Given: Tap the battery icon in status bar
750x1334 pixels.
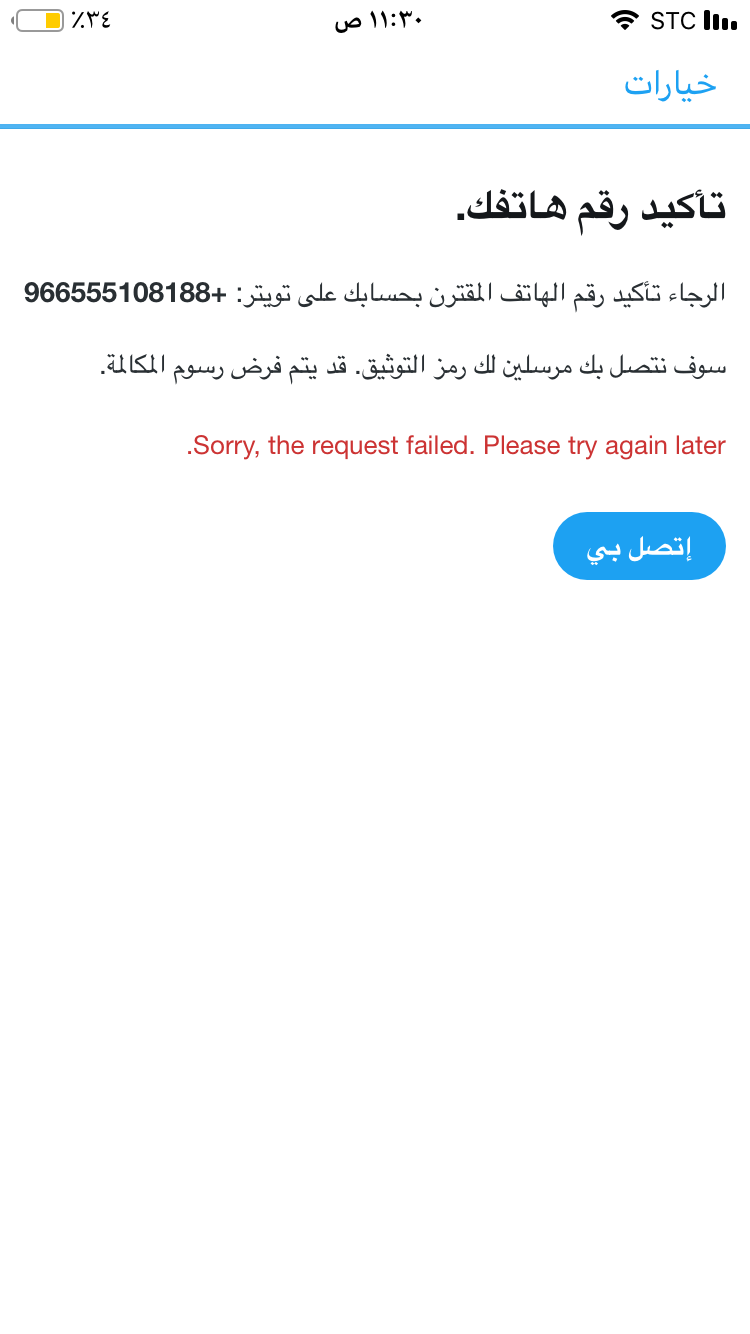Looking at the screenshot, I should click(x=38, y=20).
